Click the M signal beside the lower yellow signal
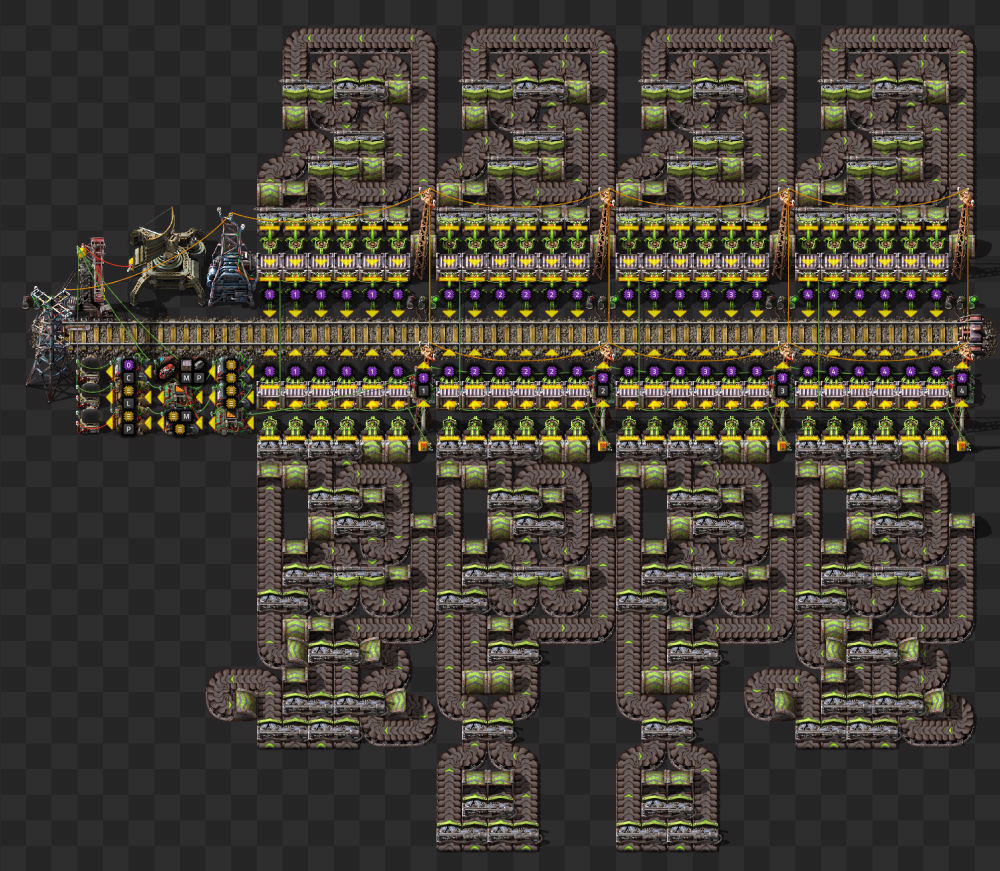This screenshot has height=871, width=1000. coord(186,416)
